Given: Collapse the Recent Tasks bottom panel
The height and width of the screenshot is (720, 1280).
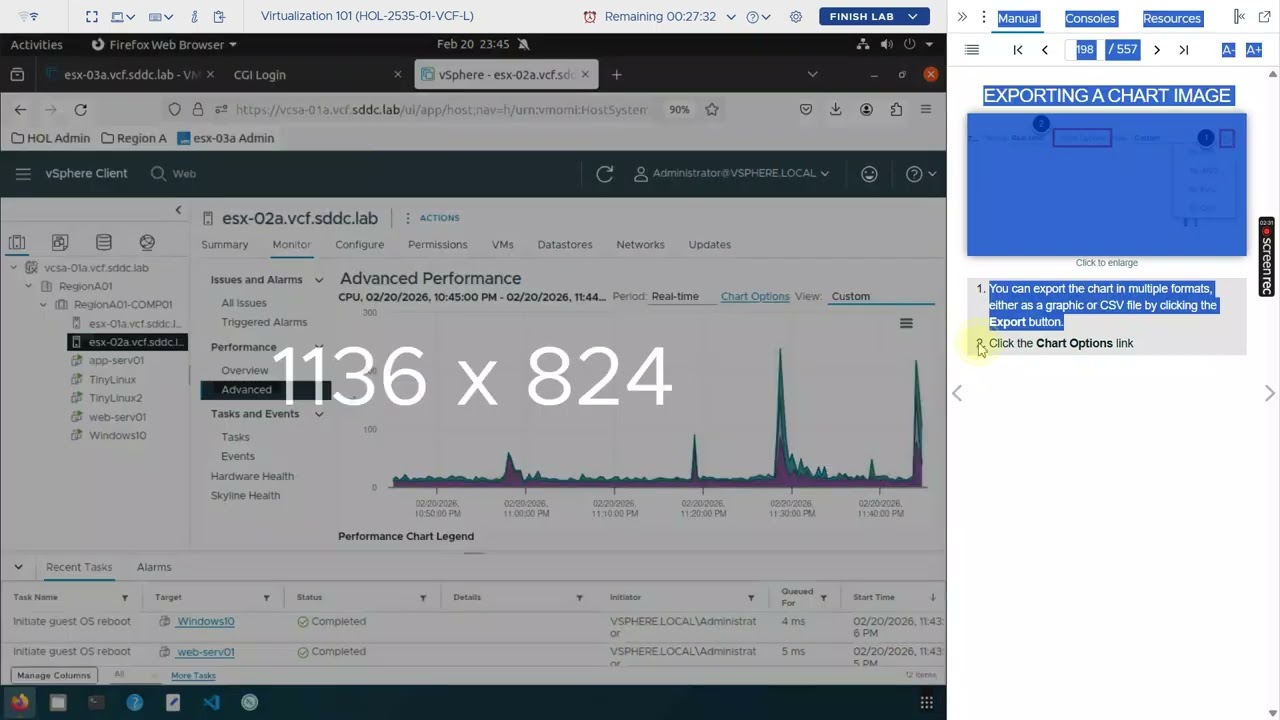Looking at the screenshot, I should [18, 568].
